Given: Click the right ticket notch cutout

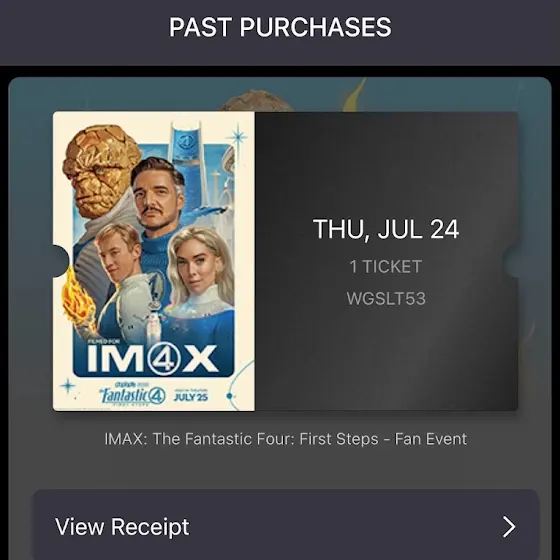Looking at the screenshot, I should tap(510, 261).
